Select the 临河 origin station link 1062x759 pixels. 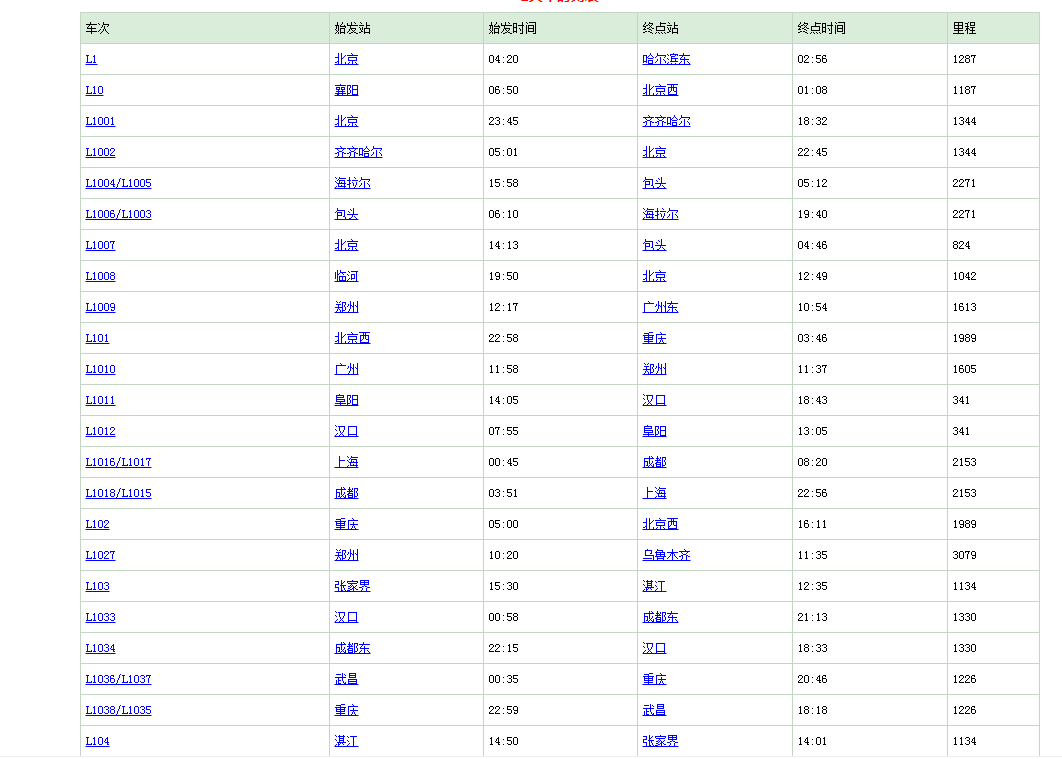click(x=346, y=276)
